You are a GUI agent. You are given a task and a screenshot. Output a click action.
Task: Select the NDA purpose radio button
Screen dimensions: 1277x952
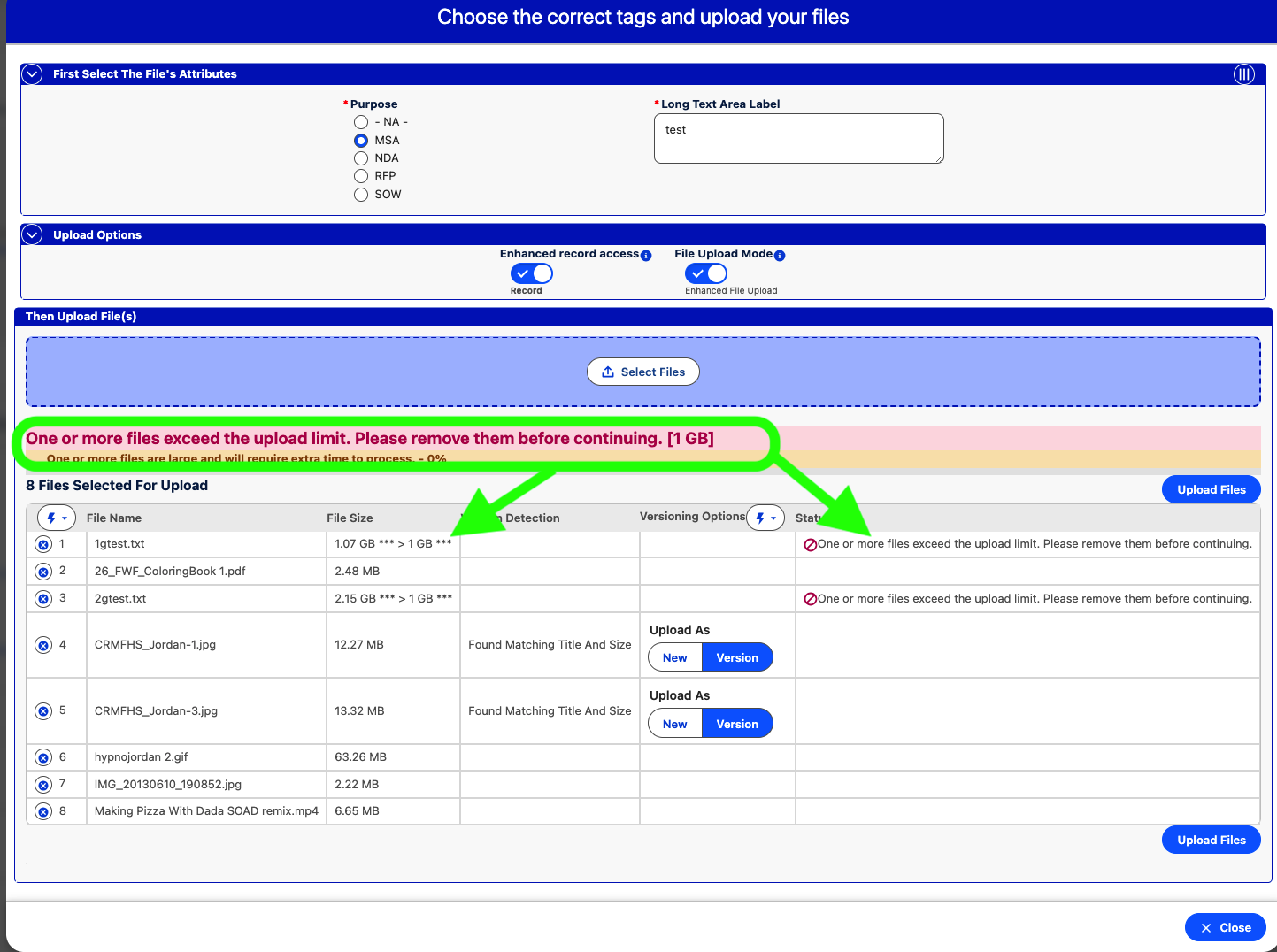click(x=361, y=158)
